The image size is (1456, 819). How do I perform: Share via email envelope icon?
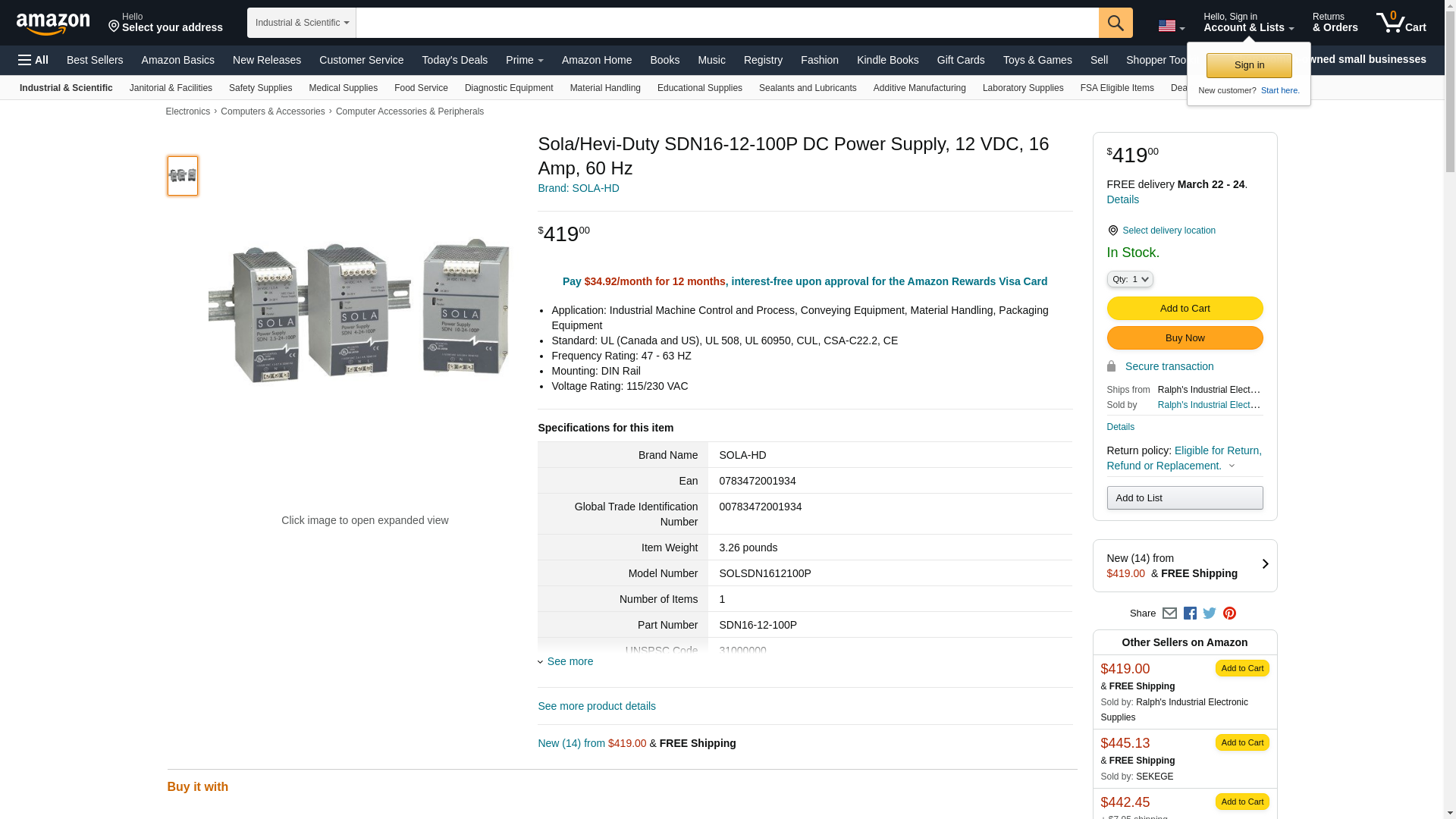(x=1169, y=613)
